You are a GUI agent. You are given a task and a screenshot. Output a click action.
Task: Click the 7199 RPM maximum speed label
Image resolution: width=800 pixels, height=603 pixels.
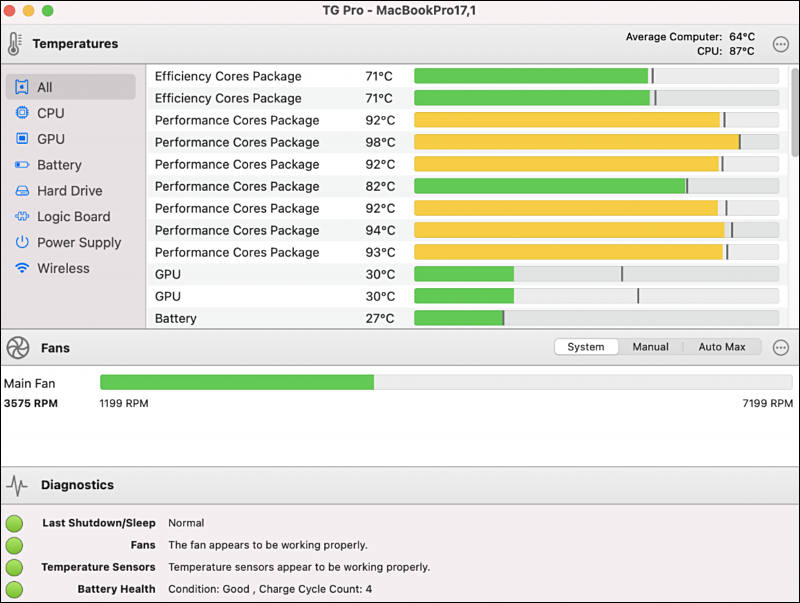tap(767, 403)
